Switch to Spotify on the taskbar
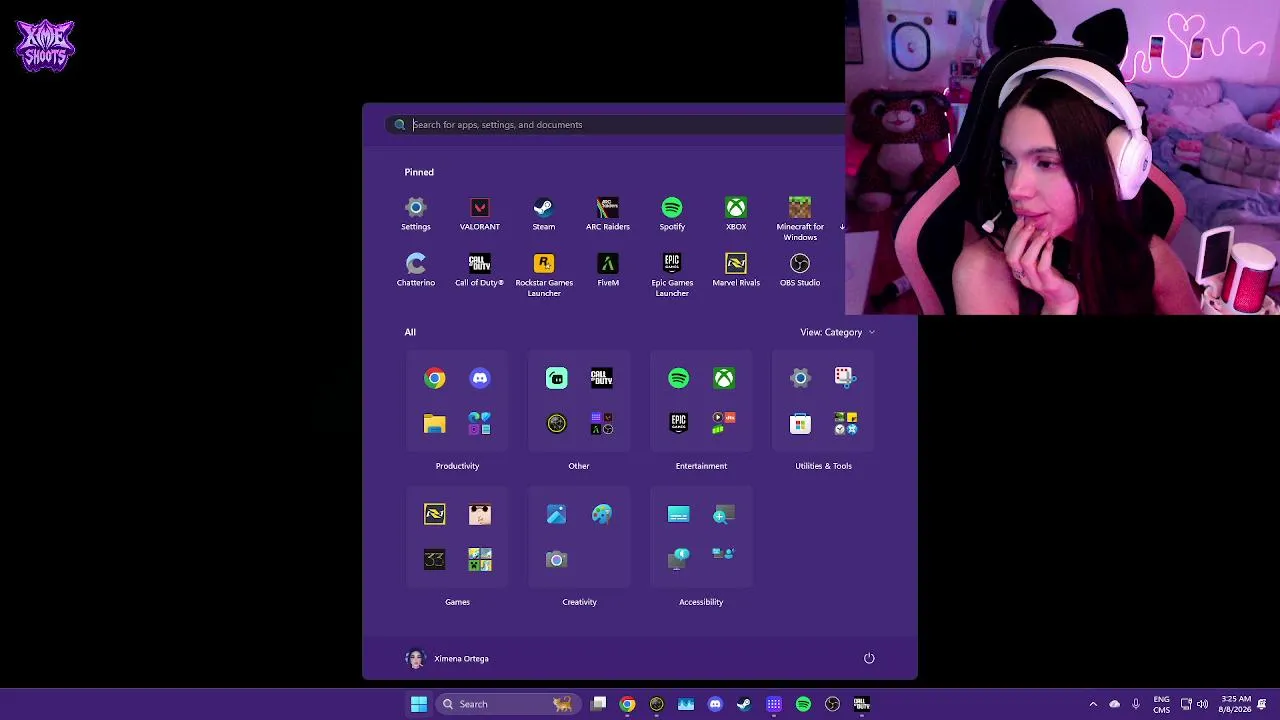The width and height of the screenshot is (1280, 720). pos(803,704)
